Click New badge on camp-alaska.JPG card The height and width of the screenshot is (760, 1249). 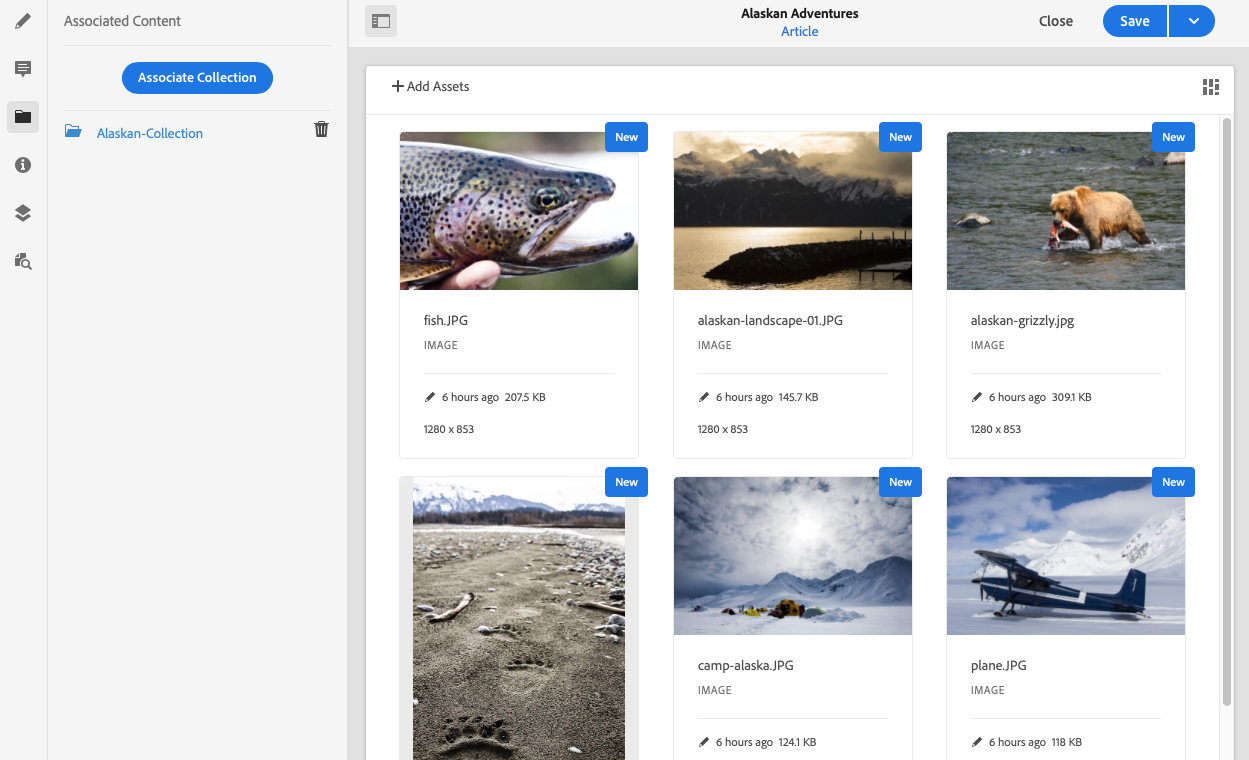pyautogui.click(x=901, y=482)
